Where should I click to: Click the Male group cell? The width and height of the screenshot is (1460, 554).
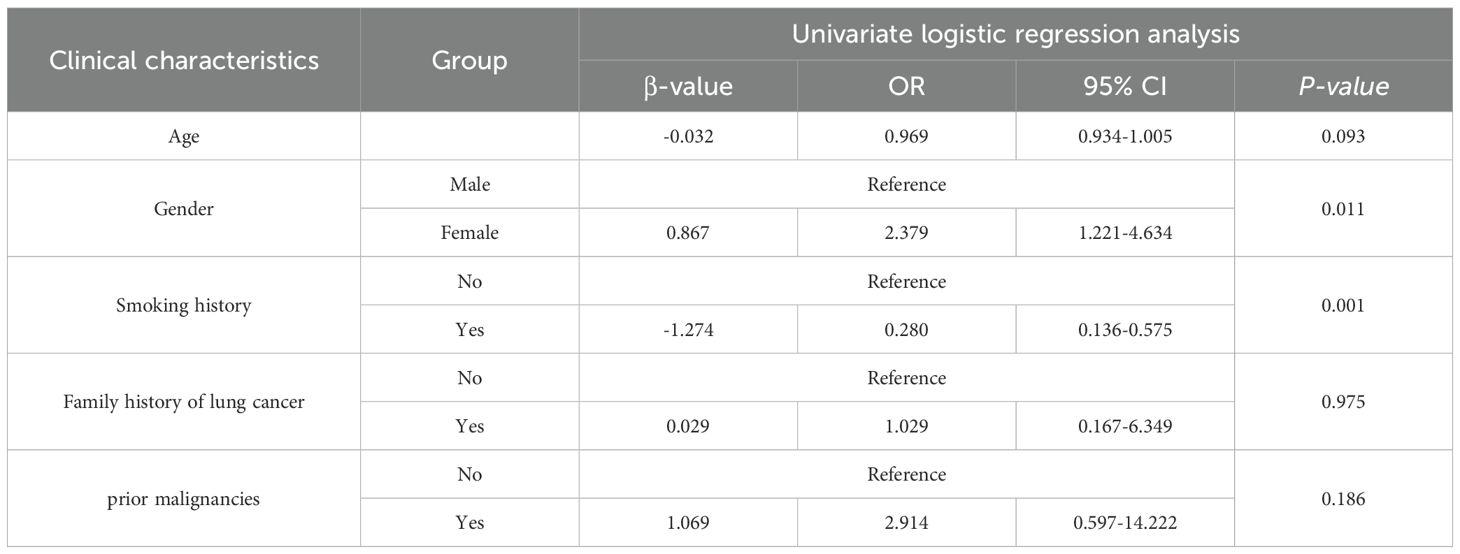469,185
